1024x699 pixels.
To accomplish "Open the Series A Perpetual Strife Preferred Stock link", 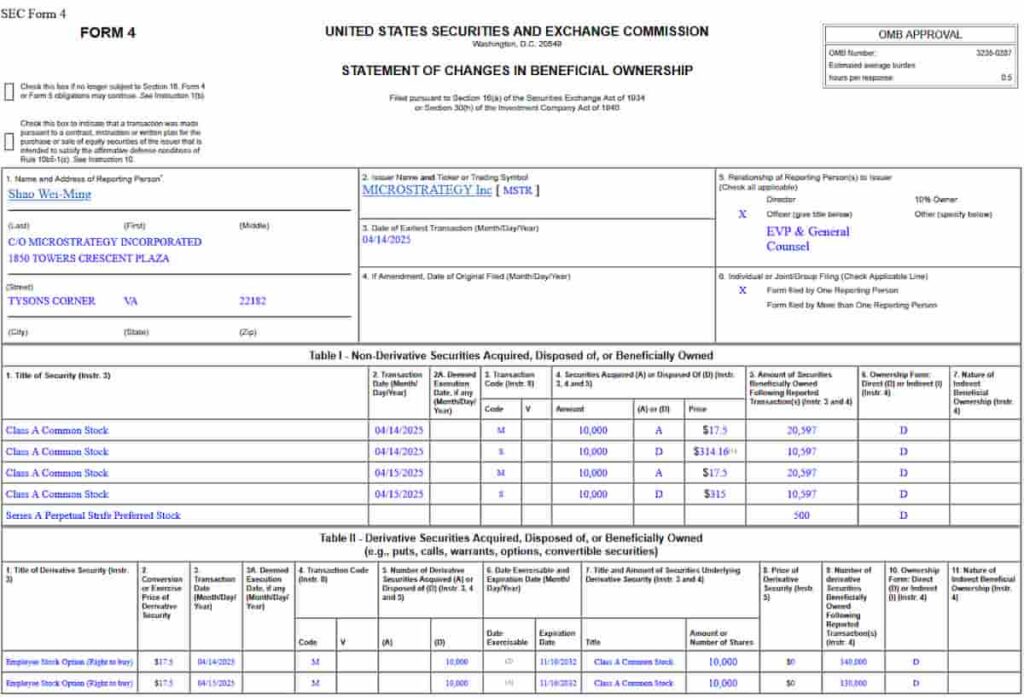I will tap(90, 515).
